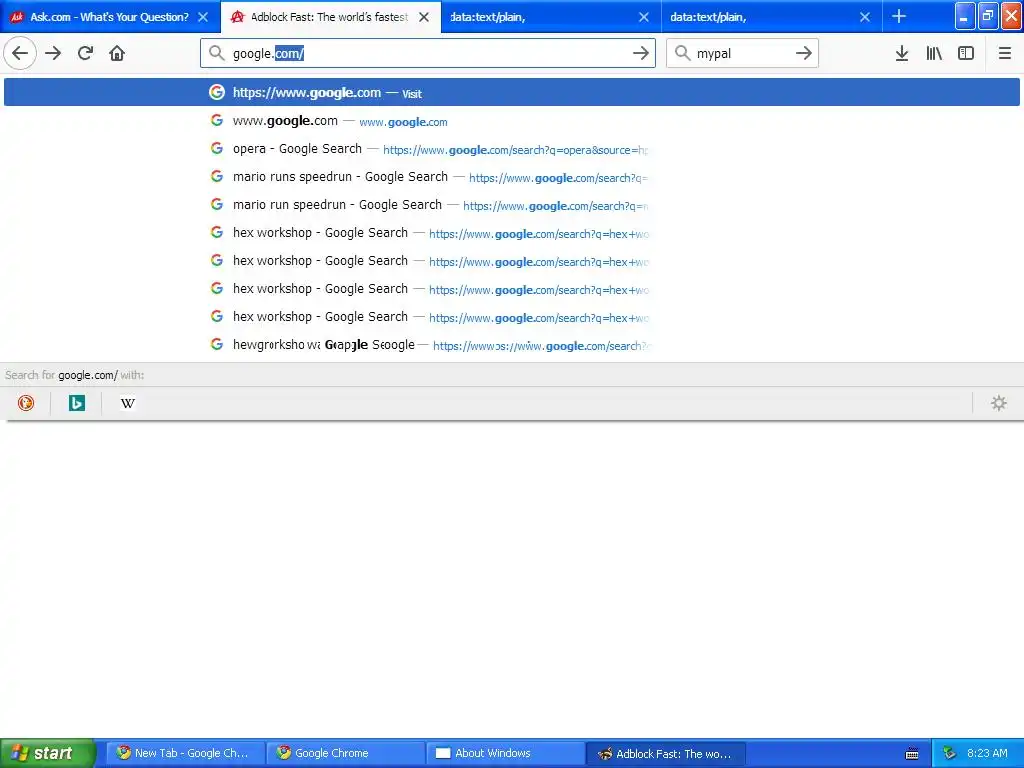This screenshot has width=1024, height=768.
Task: Switch to New Tab - Google Chrome taskbar item
Action: (x=186, y=753)
